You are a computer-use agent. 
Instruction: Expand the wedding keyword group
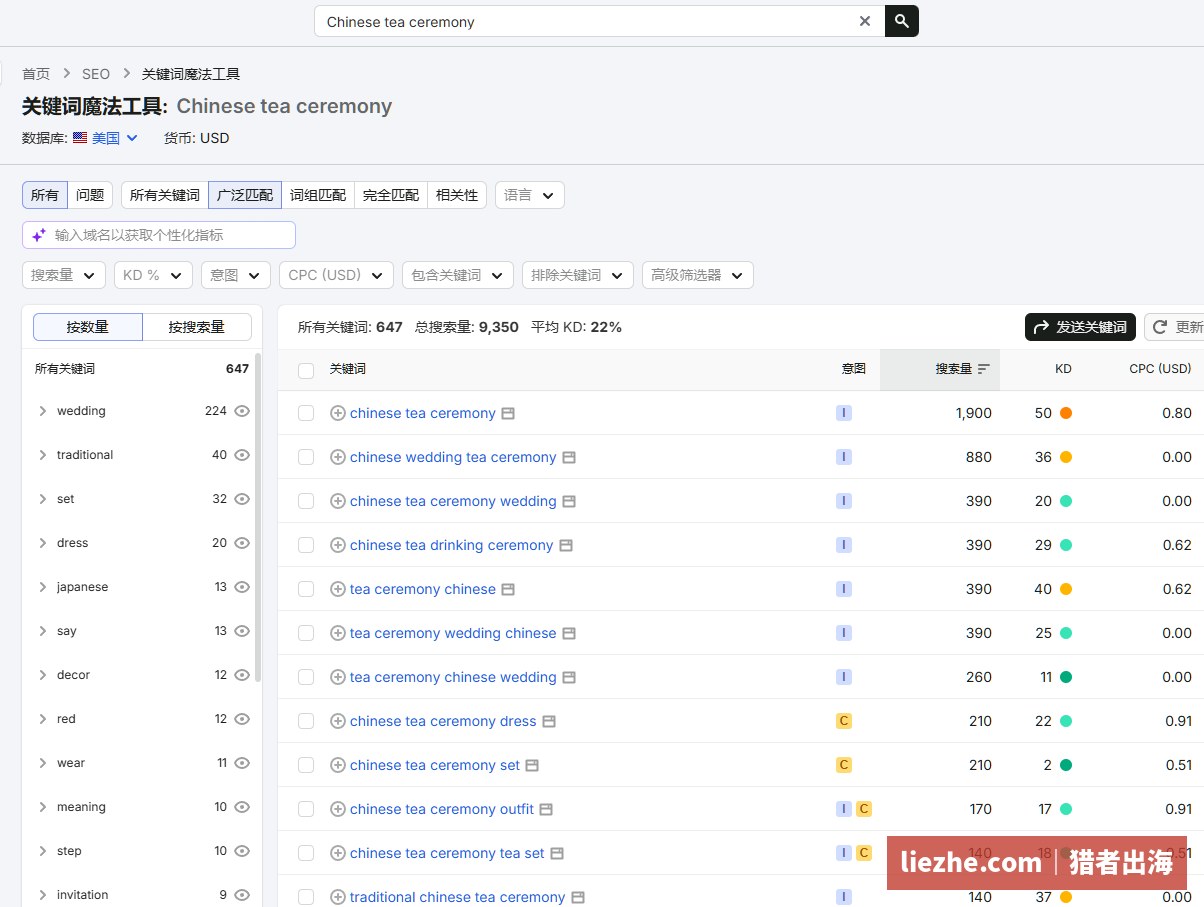pyautogui.click(x=43, y=411)
